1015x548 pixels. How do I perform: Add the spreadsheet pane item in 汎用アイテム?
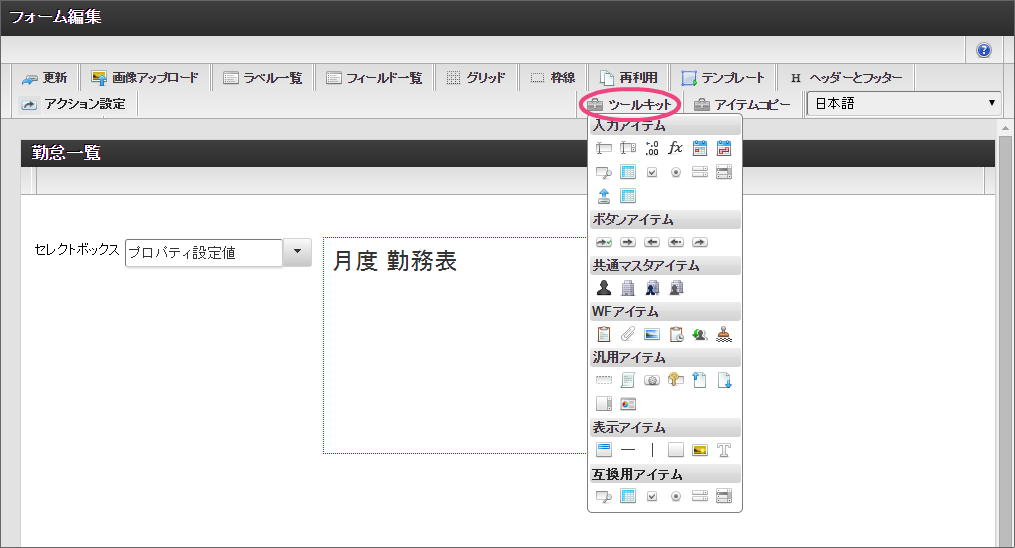pos(603,404)
